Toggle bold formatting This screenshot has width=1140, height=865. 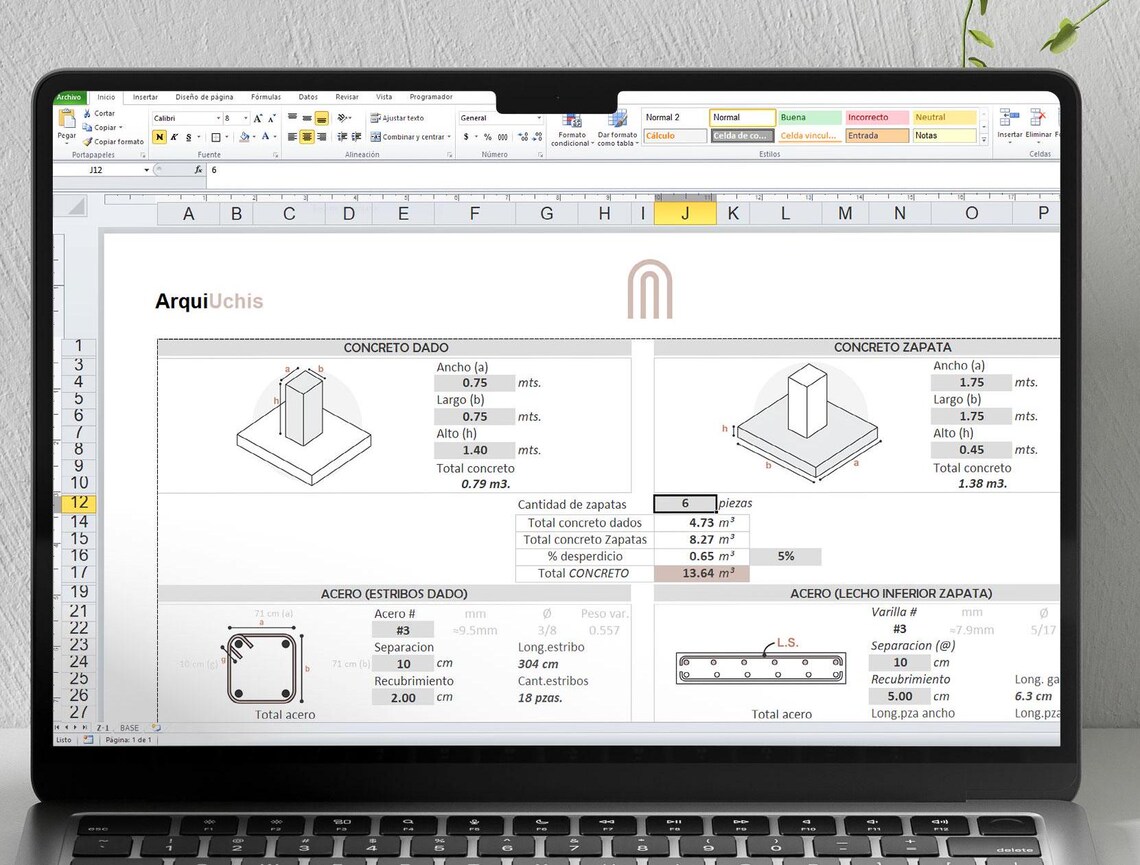(160, 135)
